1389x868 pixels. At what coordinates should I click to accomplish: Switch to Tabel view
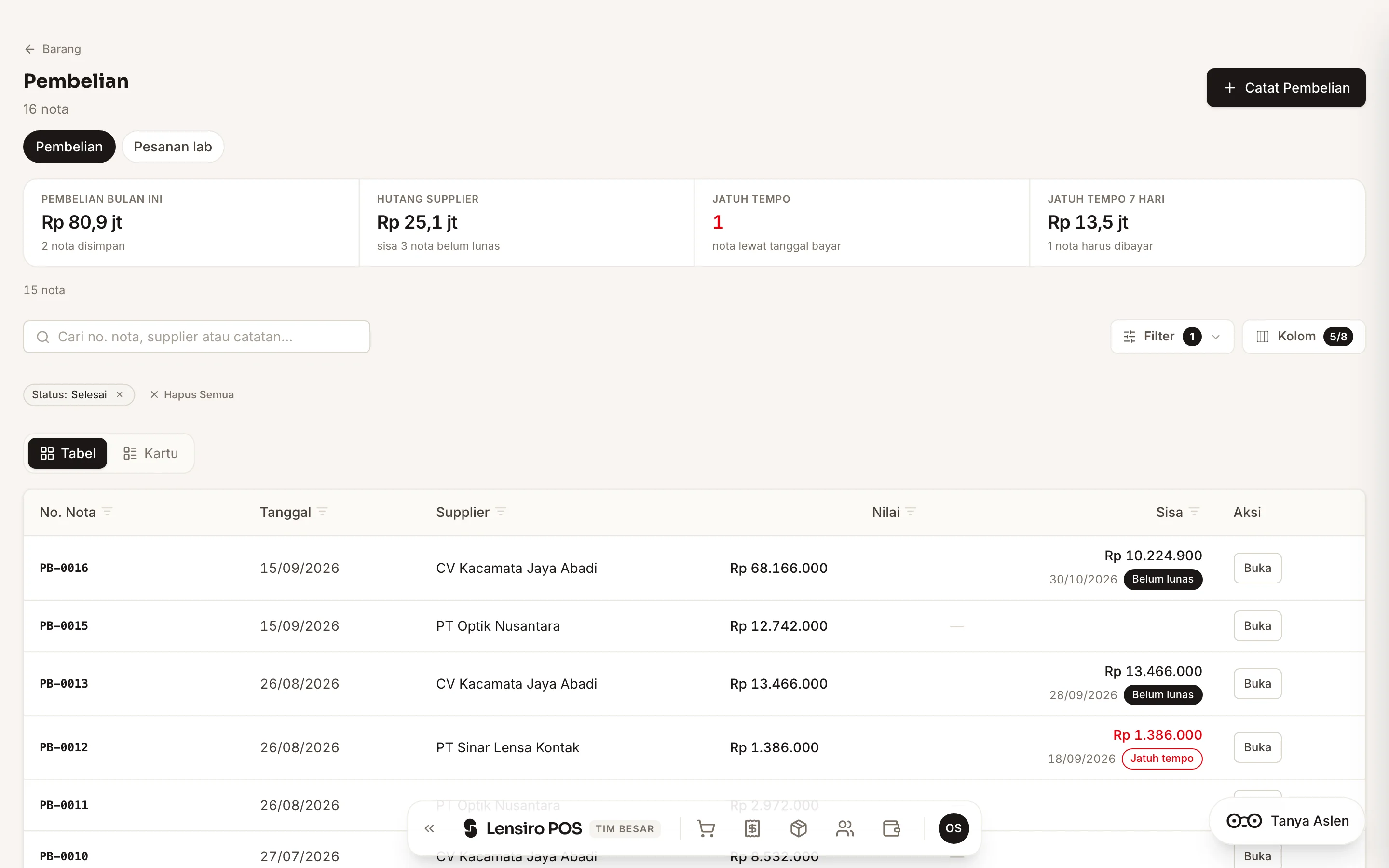(68, 453)
